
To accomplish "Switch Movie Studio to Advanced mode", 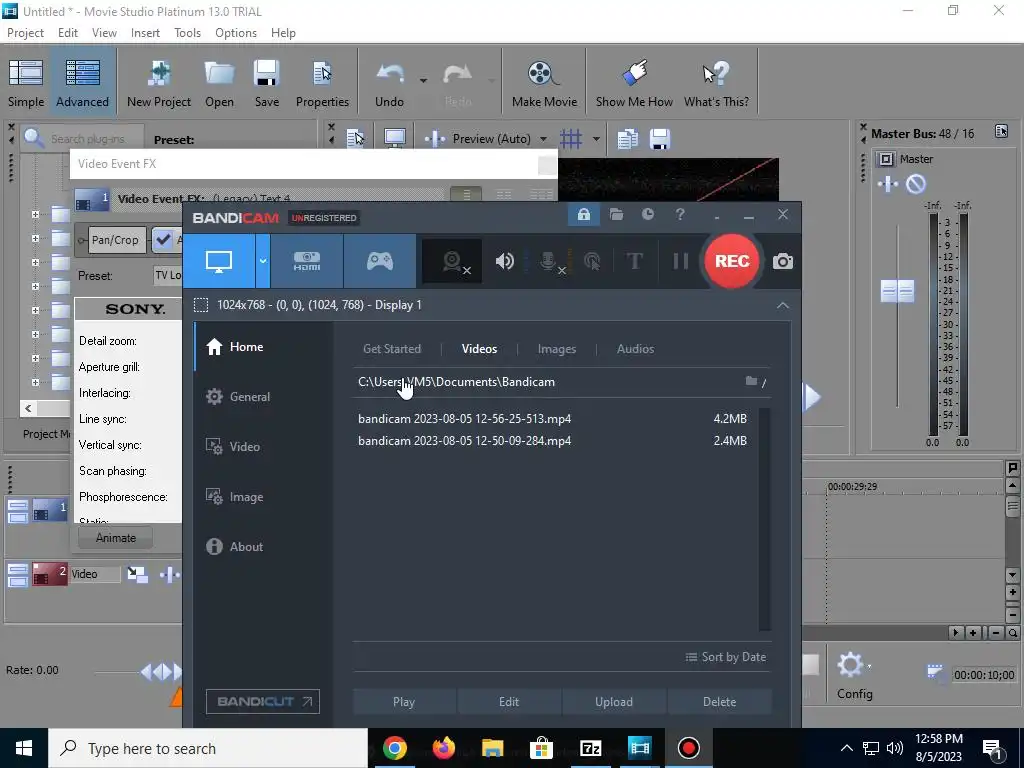I will [82, 83].
